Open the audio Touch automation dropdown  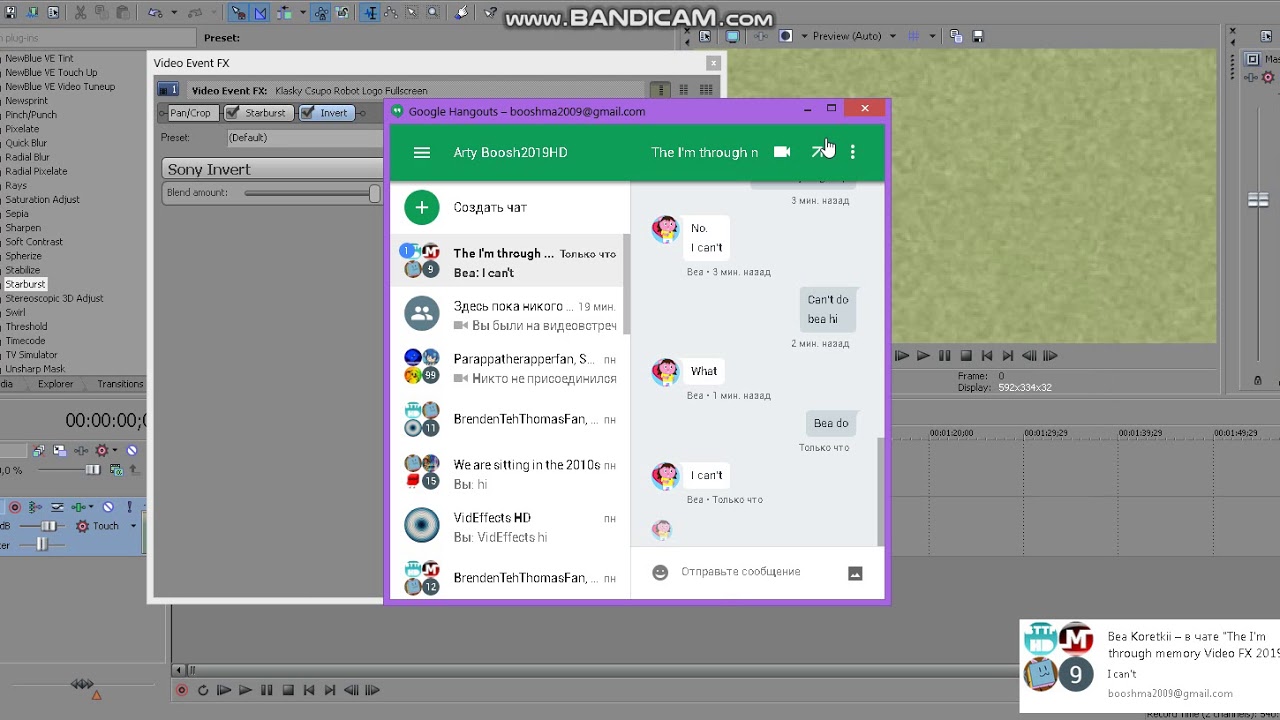pyautogui.click(x=133, y=526)
